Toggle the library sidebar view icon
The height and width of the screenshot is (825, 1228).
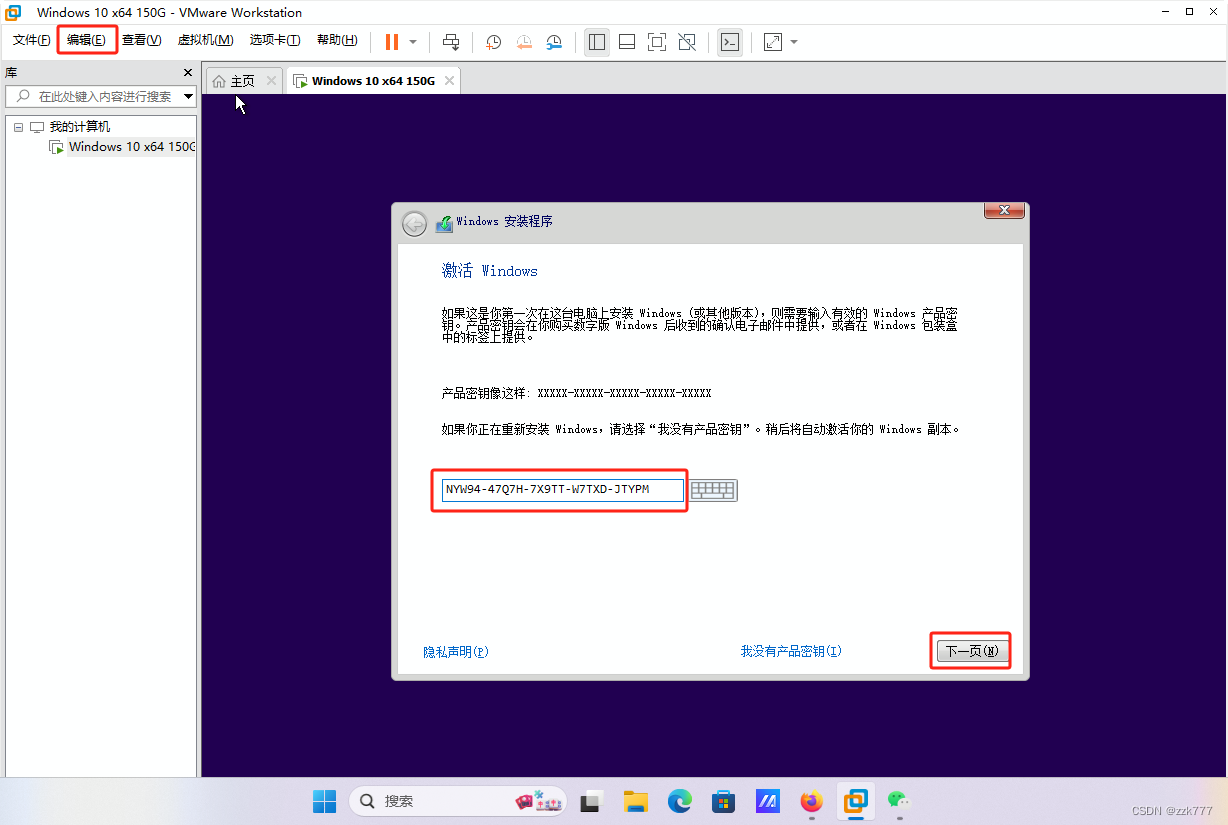point(597,42)
